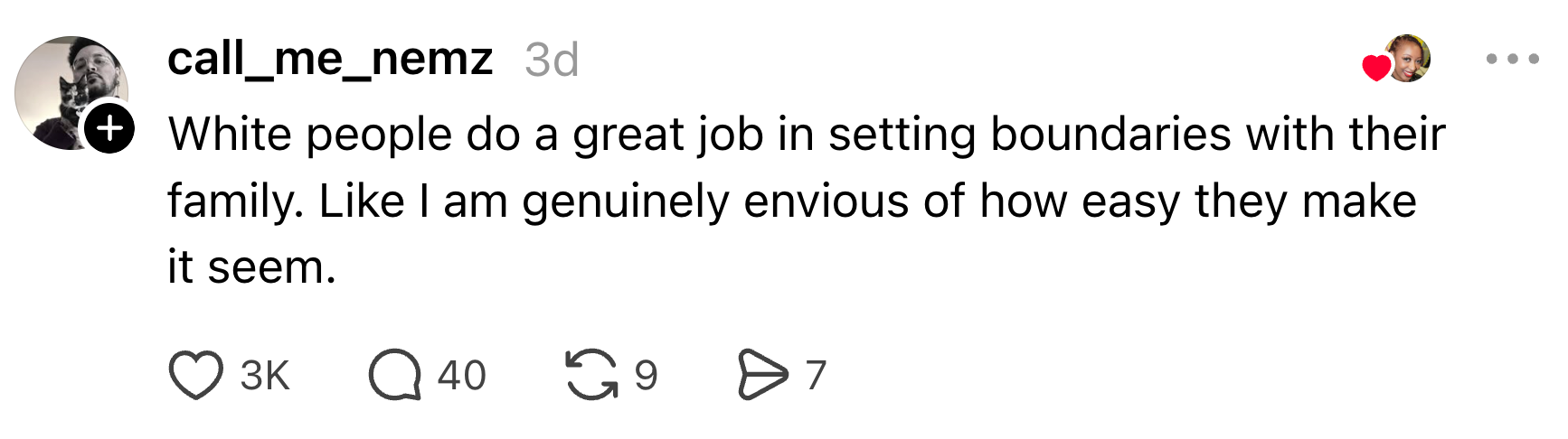
Task: Open replies via the comment bubble icon
Action: (394, 375)
